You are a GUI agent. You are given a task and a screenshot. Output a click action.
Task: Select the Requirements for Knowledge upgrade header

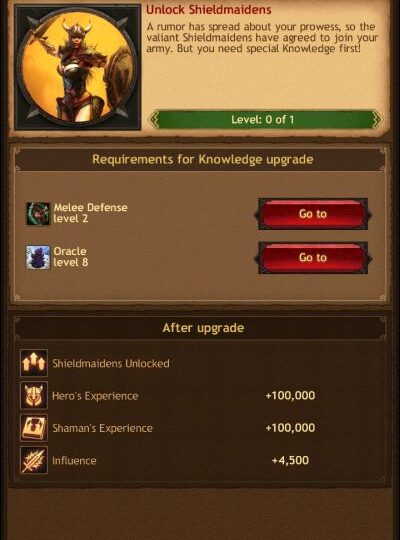coord(203,159)
